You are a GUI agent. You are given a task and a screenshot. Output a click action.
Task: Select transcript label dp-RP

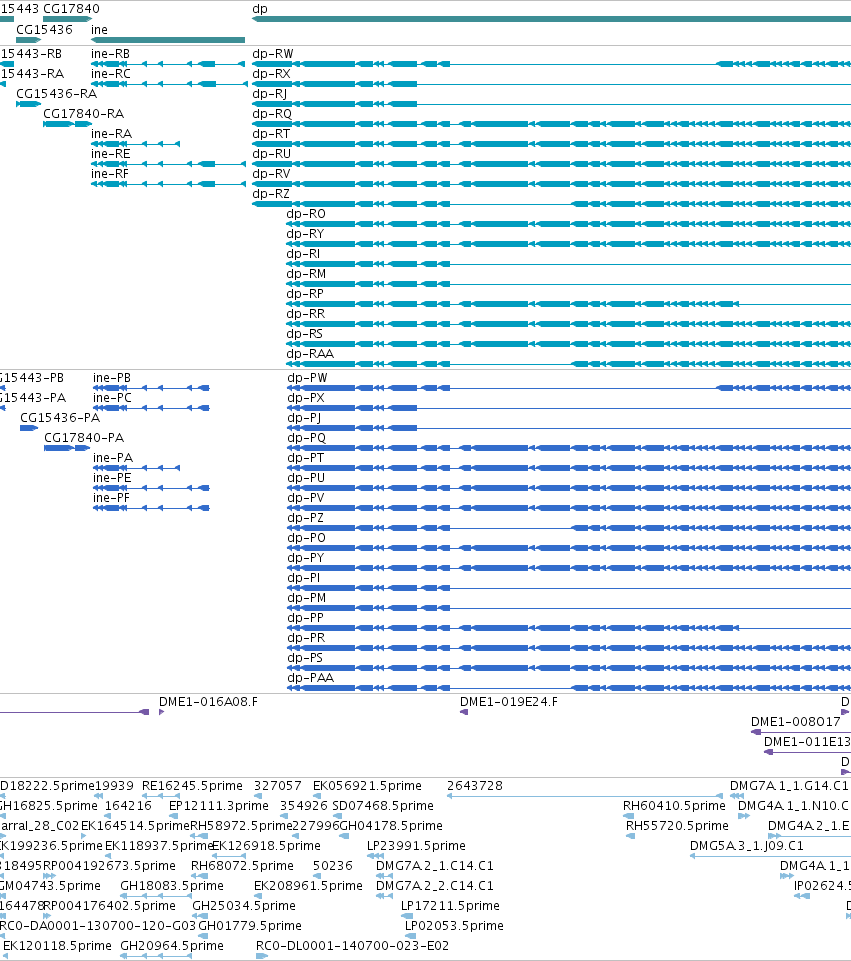(305, 294)
